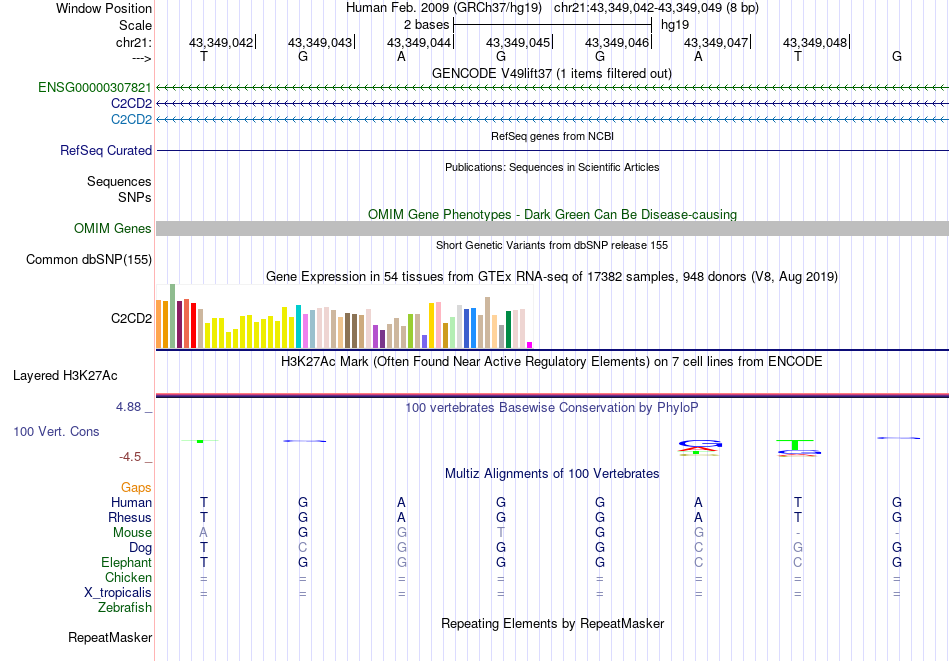The height and width of the screenshot is (661, 950).
Task: Click the Gene Expression in 54 tissues title
Action: click(x=552, y=276)
